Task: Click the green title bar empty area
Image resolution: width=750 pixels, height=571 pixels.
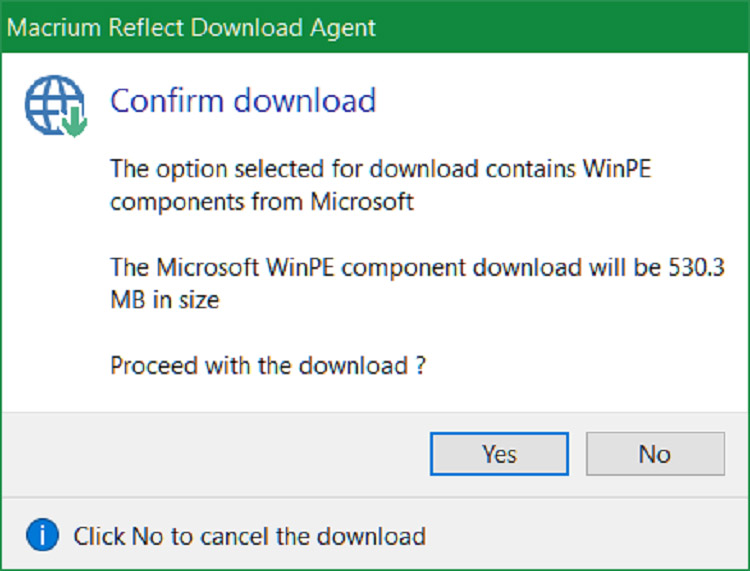Action: (x=560, y=27)
